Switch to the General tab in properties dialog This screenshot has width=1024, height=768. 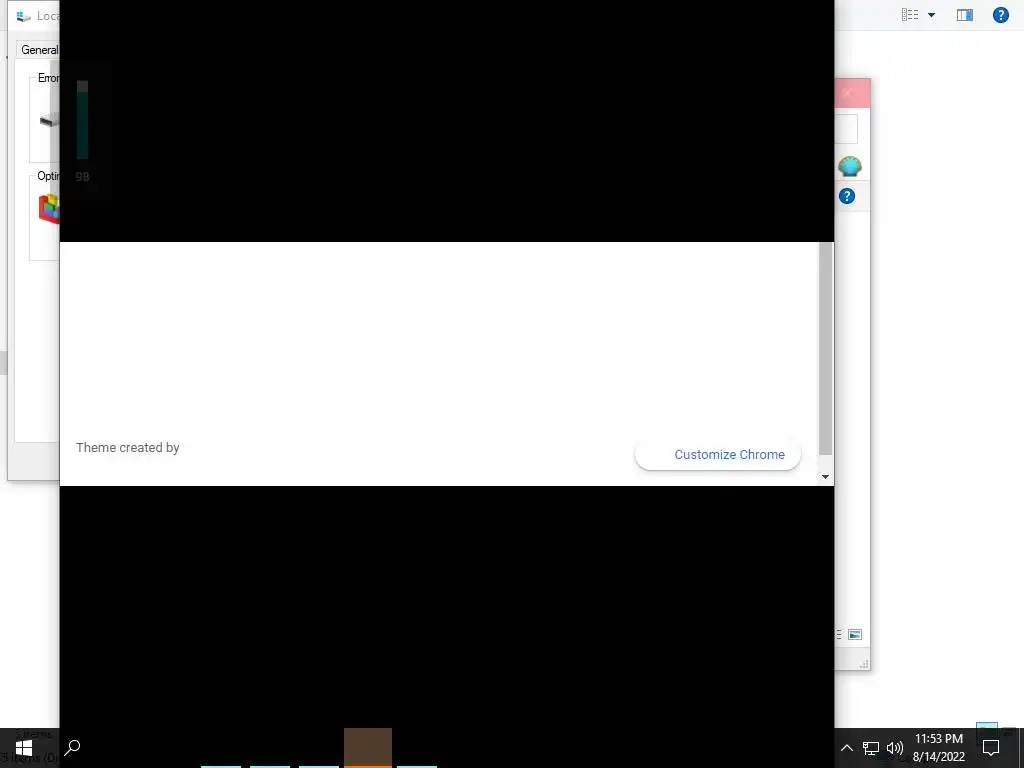pos(39,50)
